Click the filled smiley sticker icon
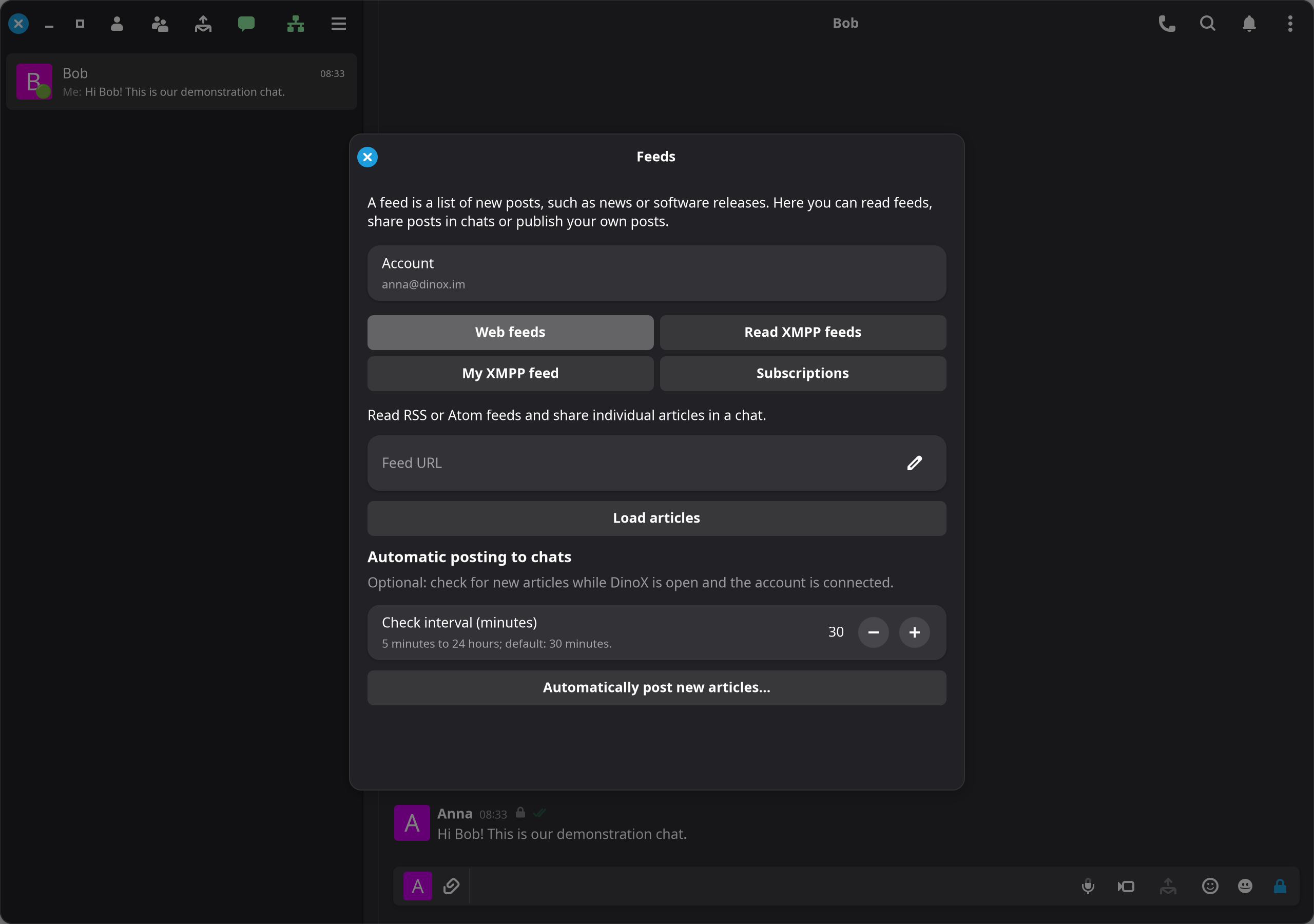The width and height of the screenshot is (1314, 924). (1245, 886)
